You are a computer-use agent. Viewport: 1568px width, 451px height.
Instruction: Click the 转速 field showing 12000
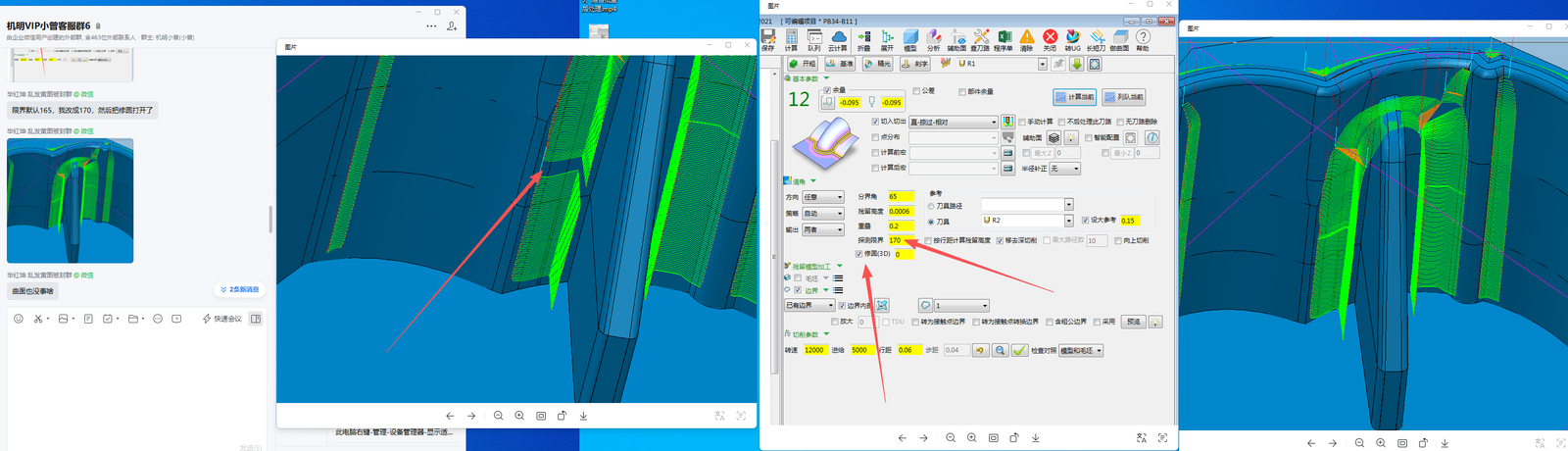[815, 350]
